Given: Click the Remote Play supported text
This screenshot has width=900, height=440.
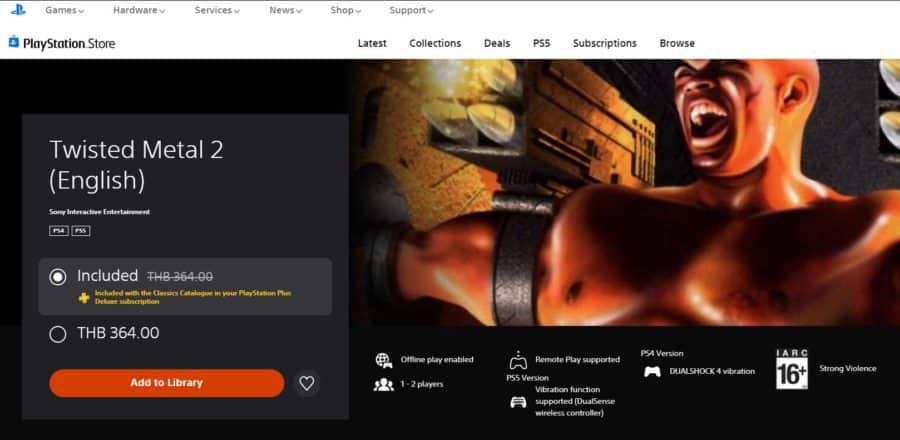Looking at the screenshot, I should click(x=577, y=360).
